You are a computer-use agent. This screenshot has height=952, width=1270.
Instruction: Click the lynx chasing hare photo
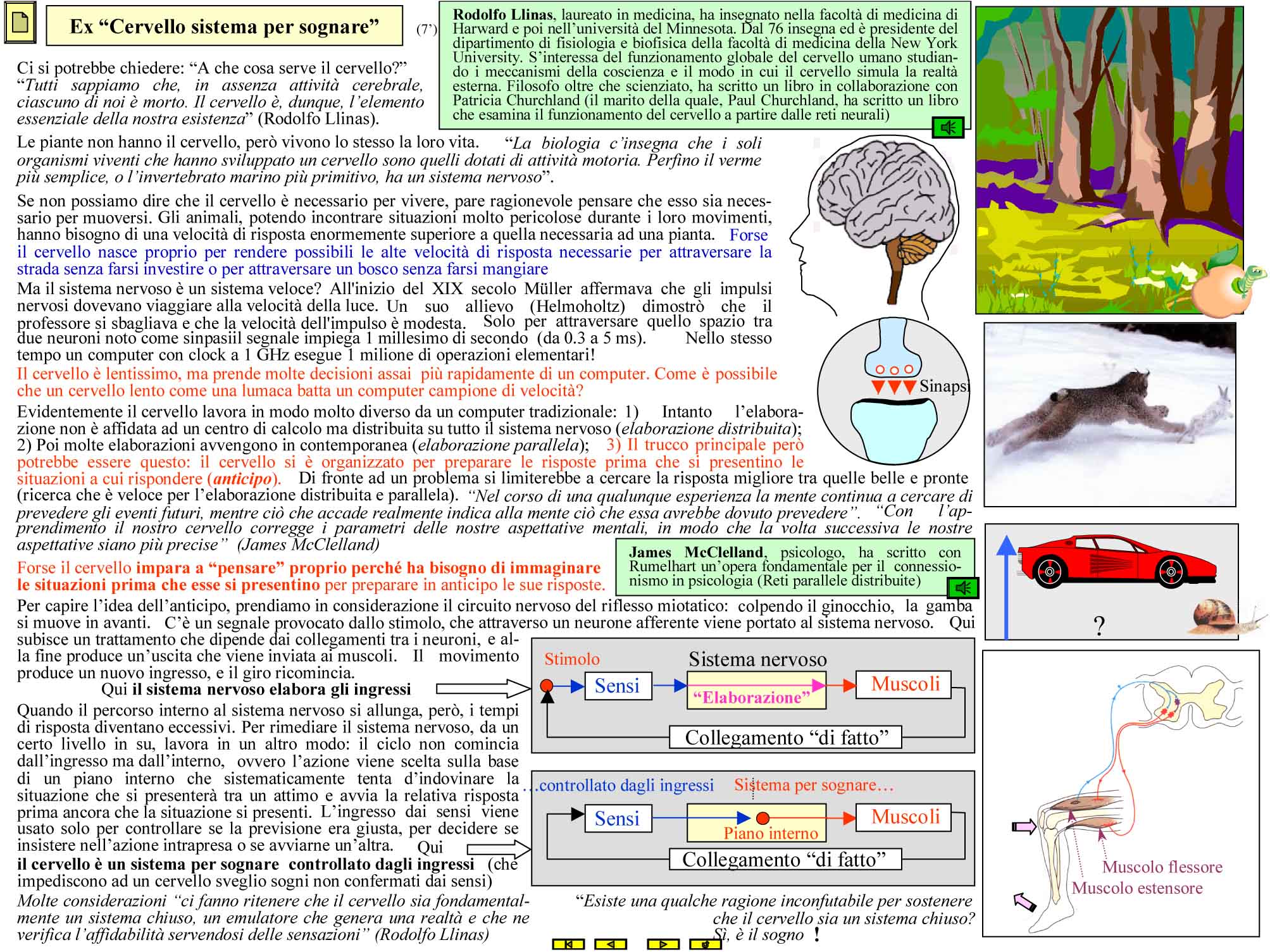point(1110,414)
